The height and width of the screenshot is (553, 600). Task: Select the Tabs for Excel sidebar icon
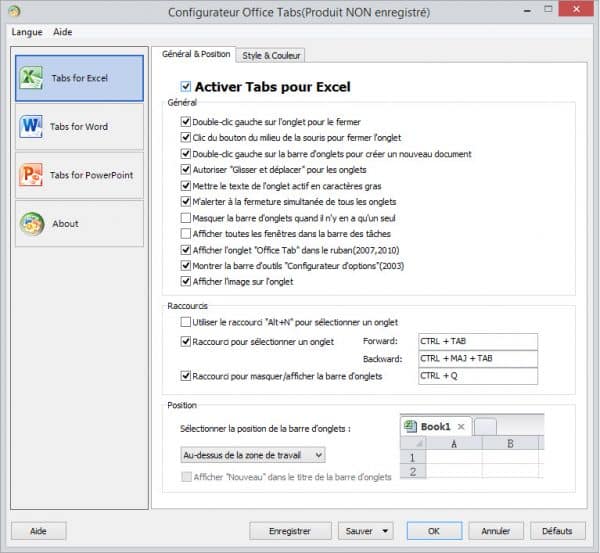(31, 78)
